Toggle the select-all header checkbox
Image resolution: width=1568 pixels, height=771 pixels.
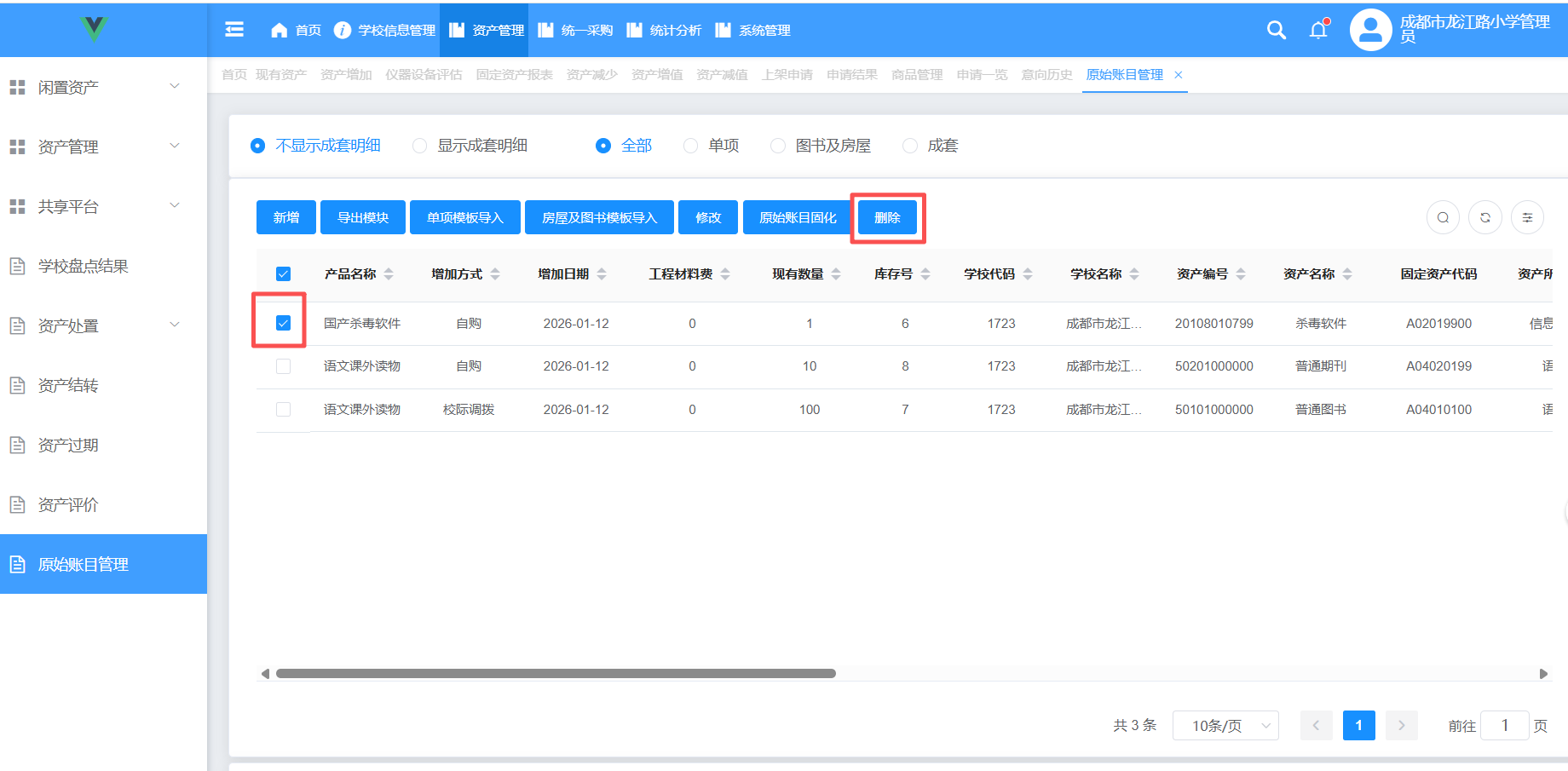[284, 274]
